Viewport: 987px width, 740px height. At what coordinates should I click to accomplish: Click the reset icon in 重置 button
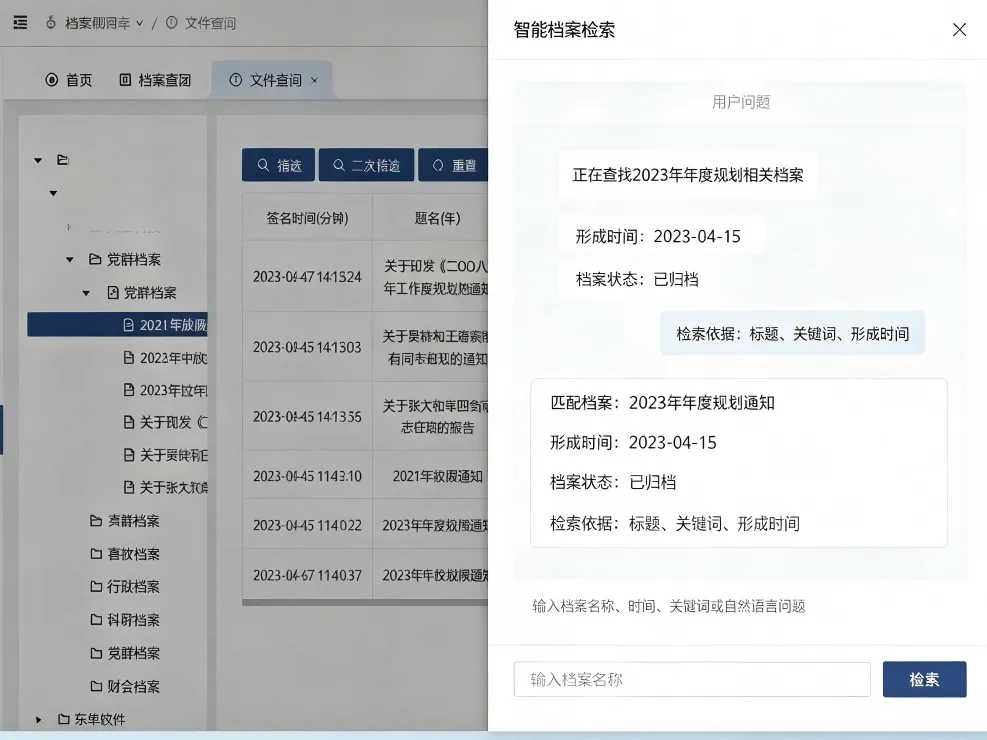(x=438, y=165)
